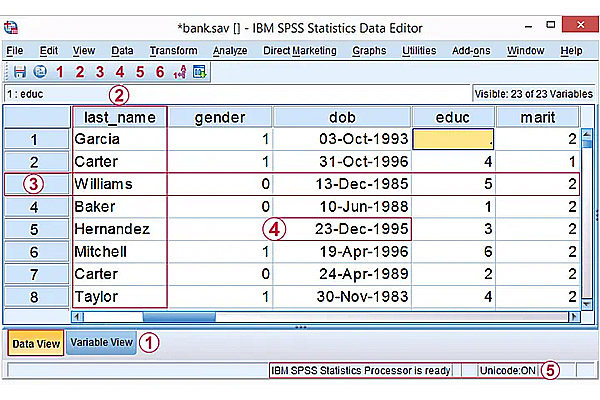This screenshot has width=600, height=400.
Task: Open the Edit menu
Action: [x=49, y=51]
